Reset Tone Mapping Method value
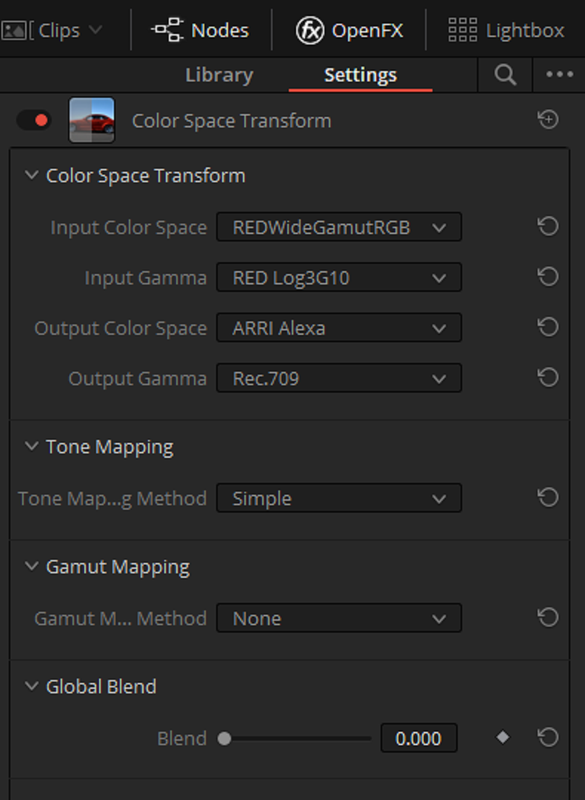 [548, 497]
